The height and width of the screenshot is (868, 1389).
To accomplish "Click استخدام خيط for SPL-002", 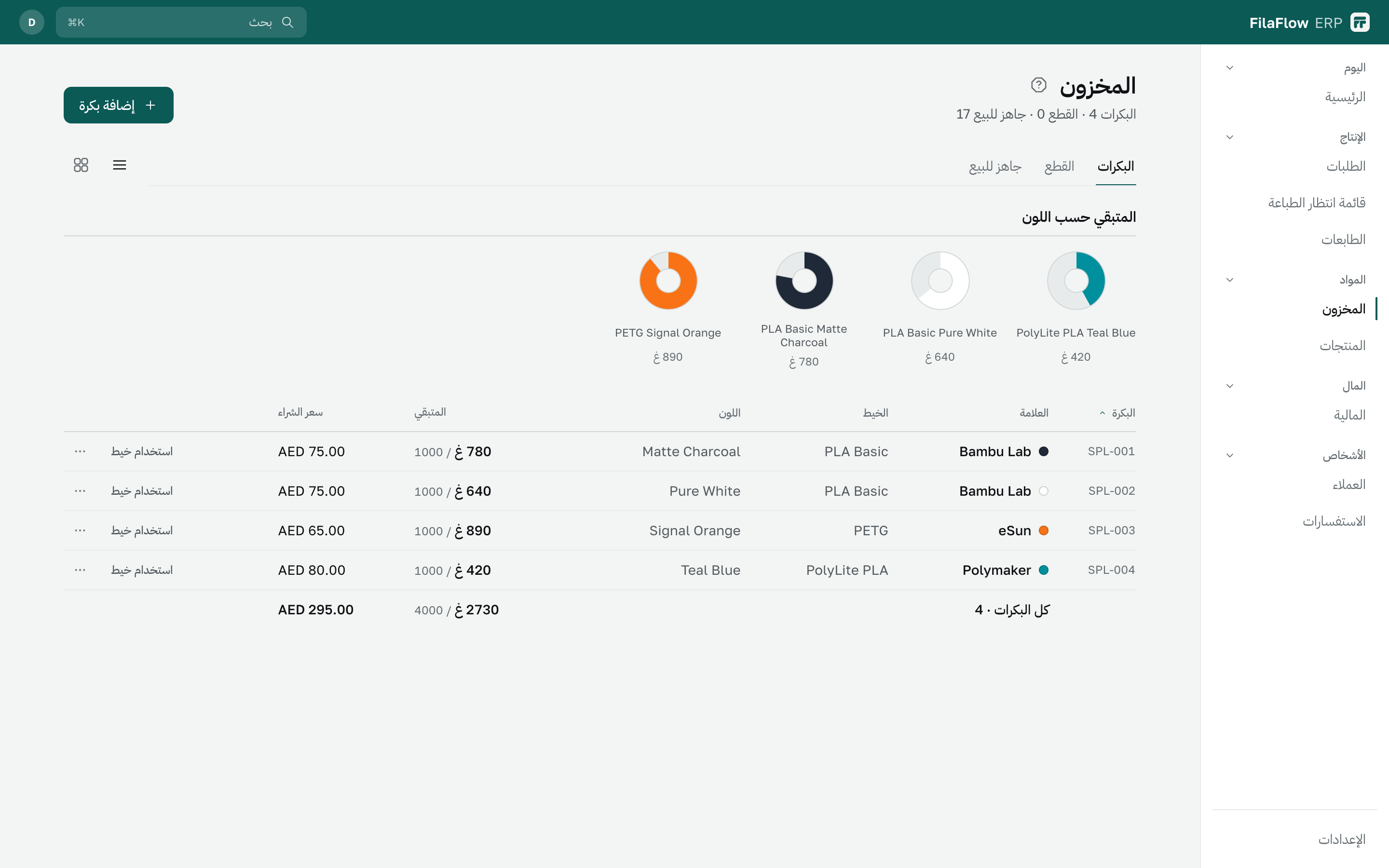I will 142,491.
